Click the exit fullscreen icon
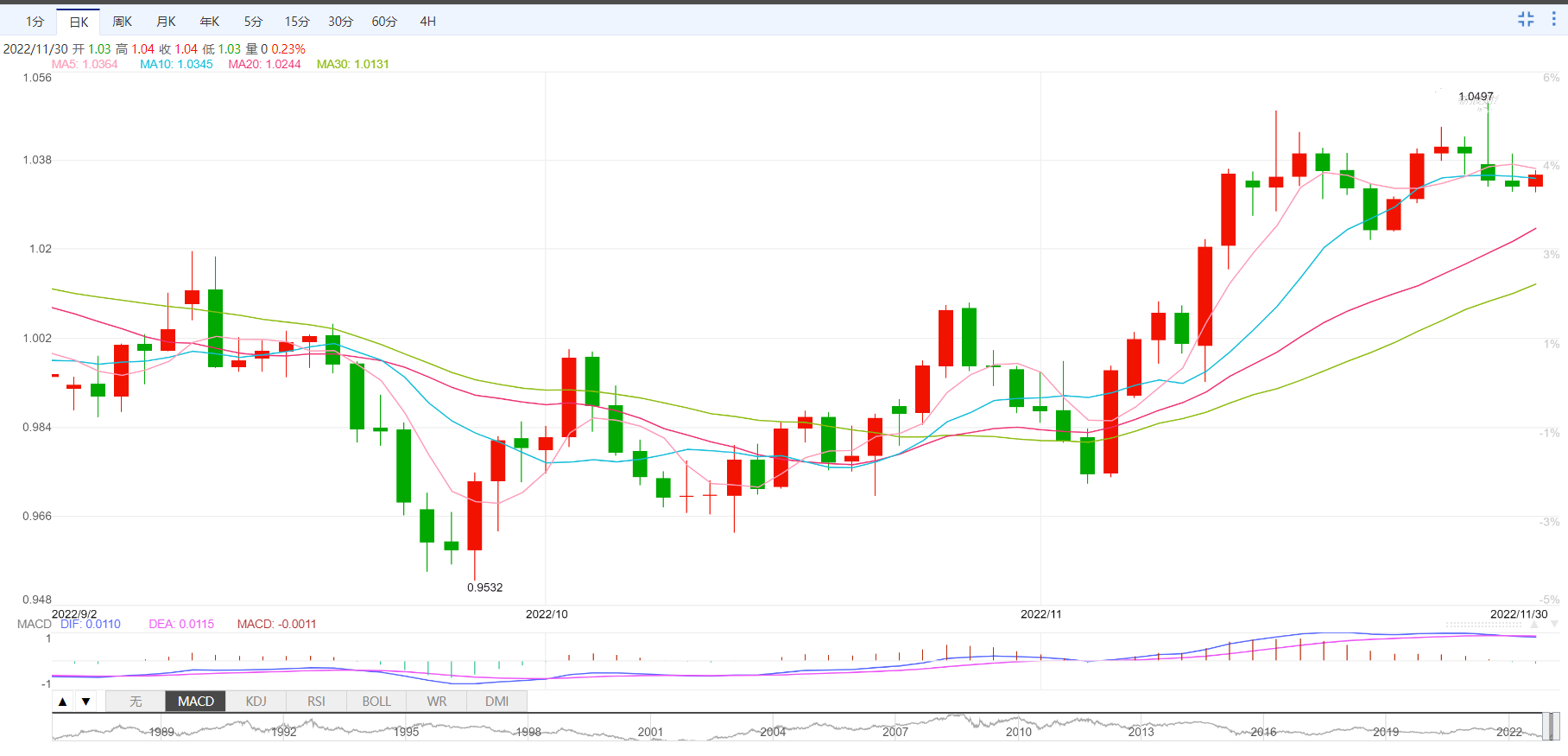This screenshot has height=756, width=1568. [1526, 19]
